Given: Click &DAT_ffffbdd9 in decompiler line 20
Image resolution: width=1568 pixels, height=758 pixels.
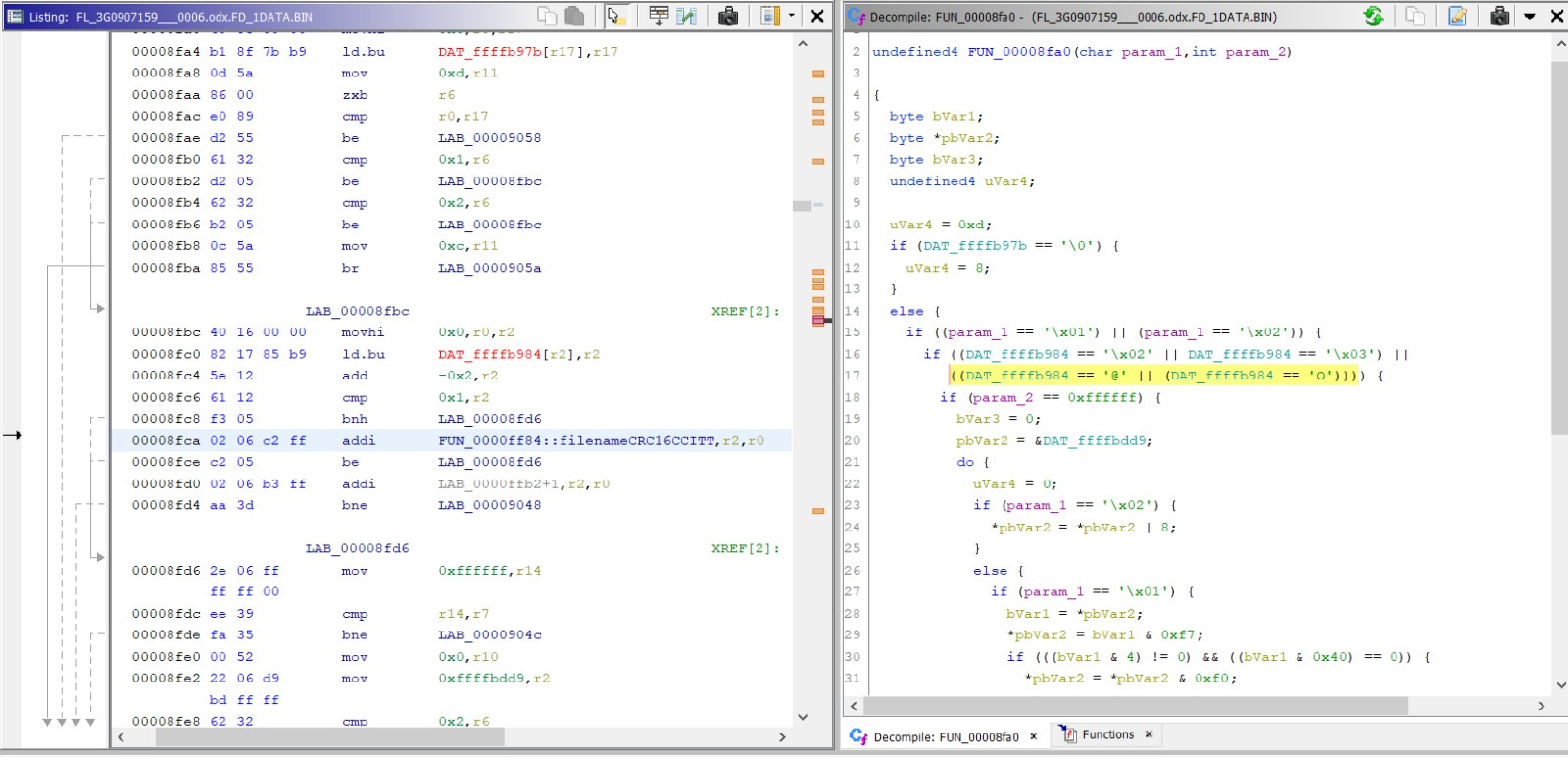Looking at the screenshot, I should (1091, 441).
